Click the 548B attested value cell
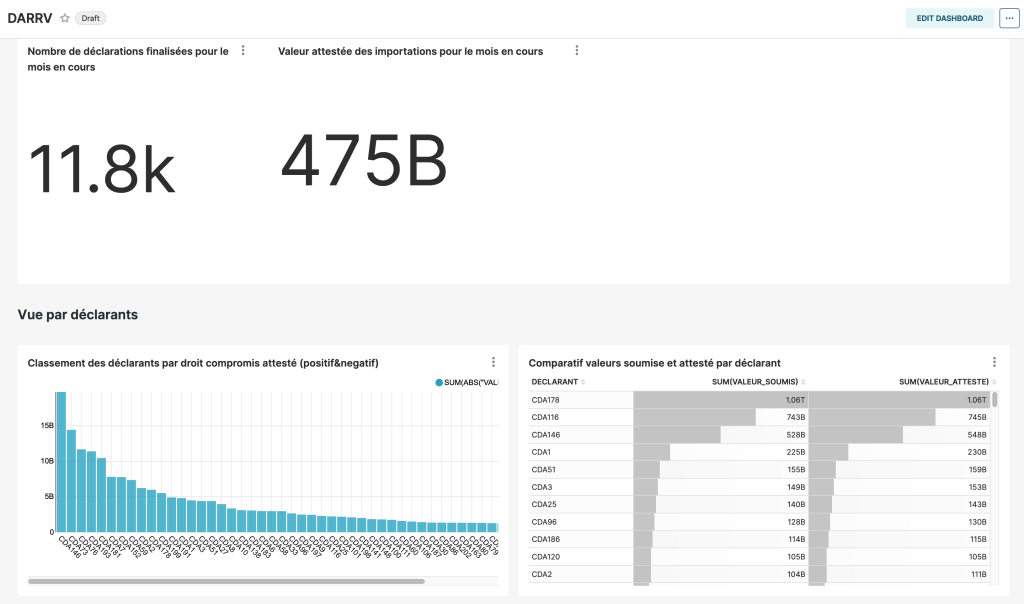Image resolution: width=1024 pixels, height=604 pixels. (900, 435)
